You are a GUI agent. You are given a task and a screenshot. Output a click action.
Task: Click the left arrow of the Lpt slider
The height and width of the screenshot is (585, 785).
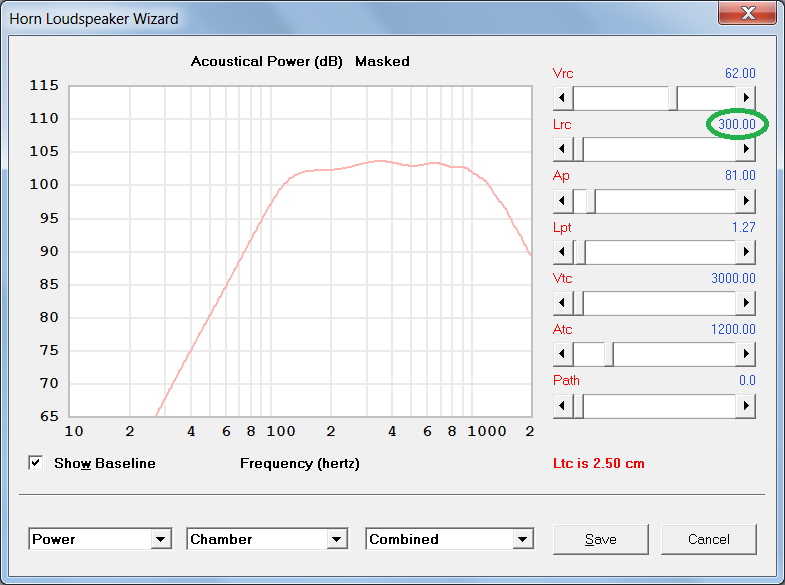coord(563,252)
